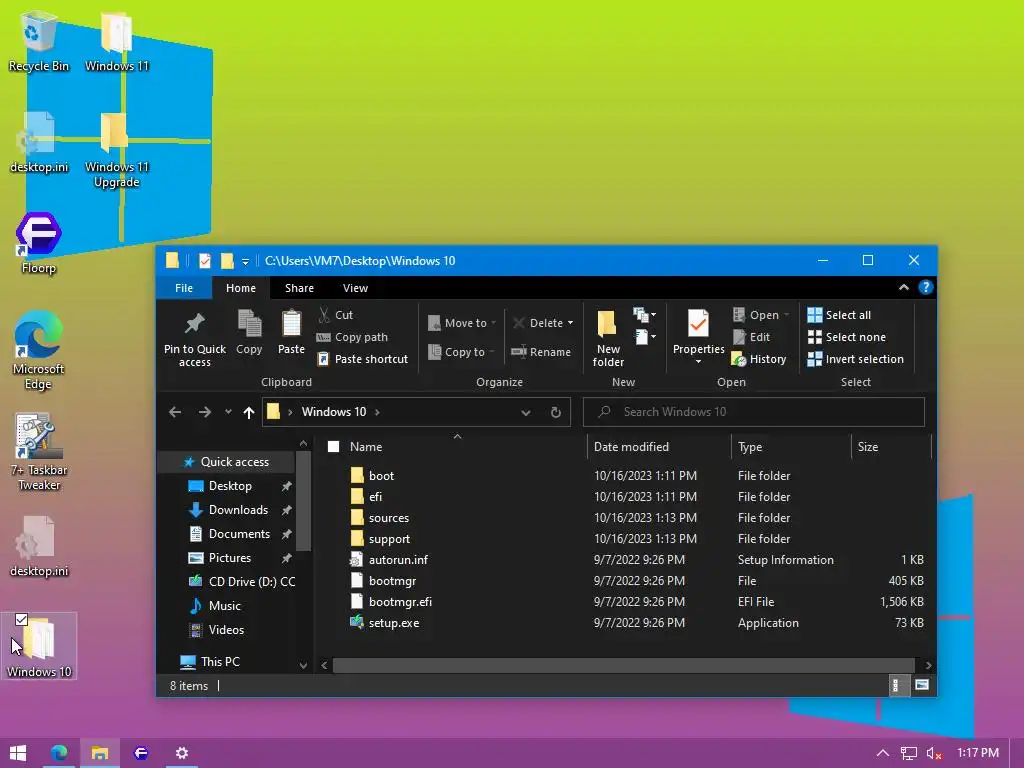Click the New folder icon
The image size is (1024, 768).
607,324
